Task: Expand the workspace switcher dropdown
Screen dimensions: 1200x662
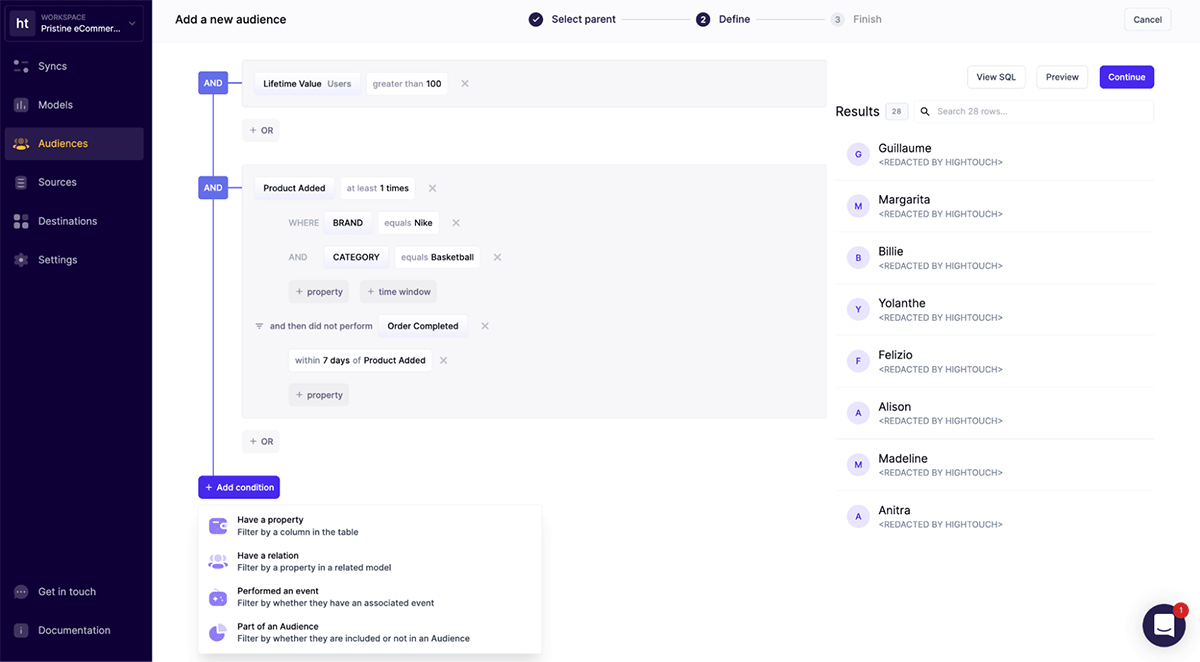Action: tap(132, 24)
